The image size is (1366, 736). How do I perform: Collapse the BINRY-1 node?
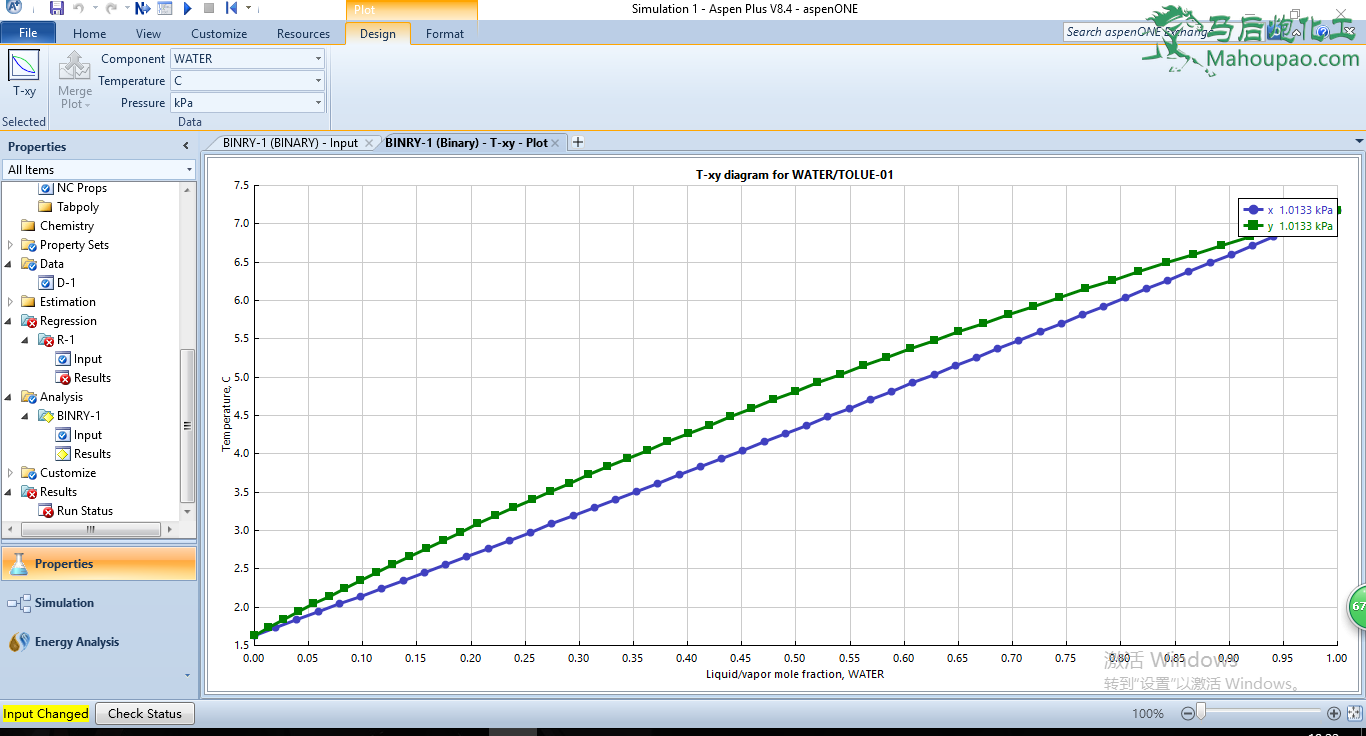[x=27, y=416]
